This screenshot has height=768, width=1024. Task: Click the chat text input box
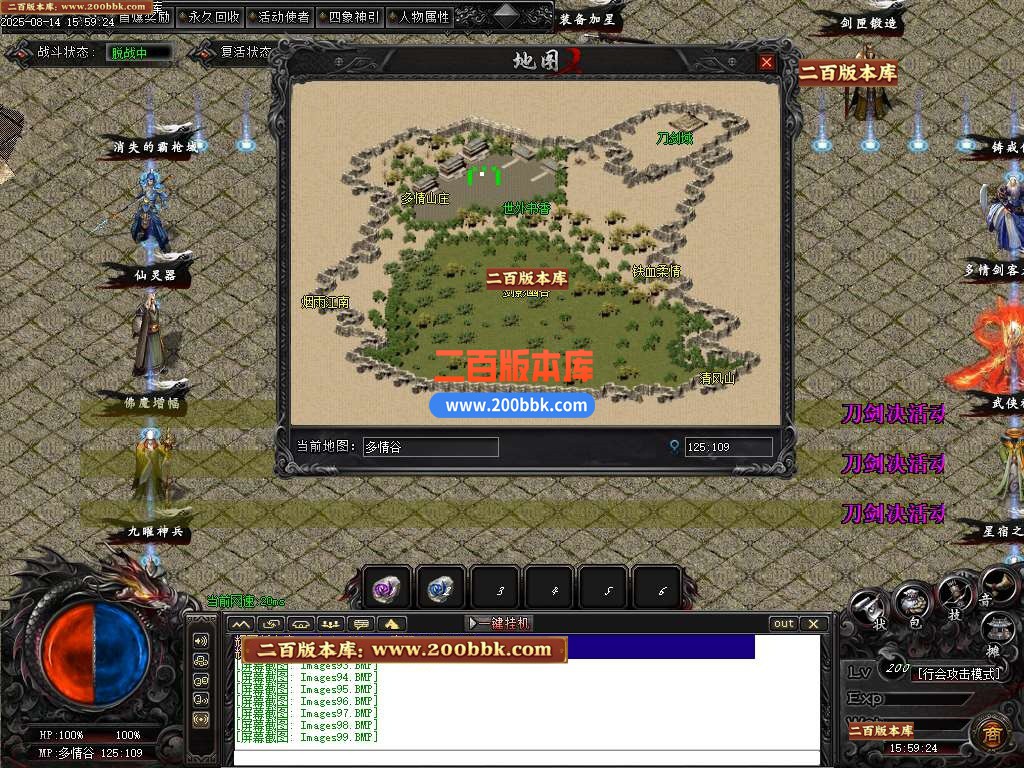[x=526, y=758]
